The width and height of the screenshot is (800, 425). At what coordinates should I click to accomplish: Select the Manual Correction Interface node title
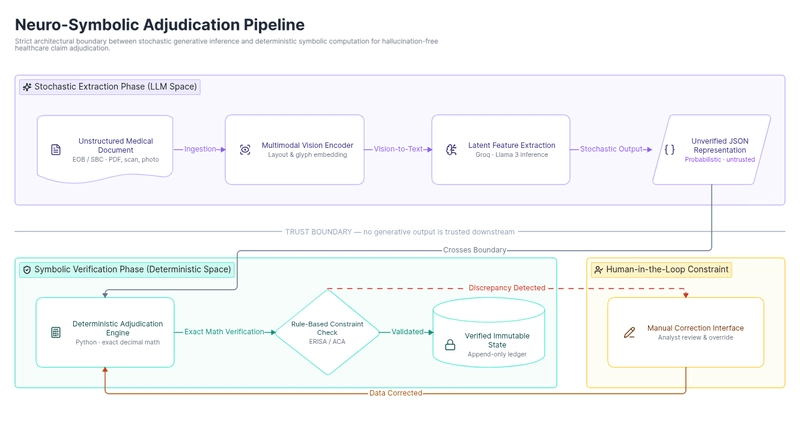(x=695, y=328)
